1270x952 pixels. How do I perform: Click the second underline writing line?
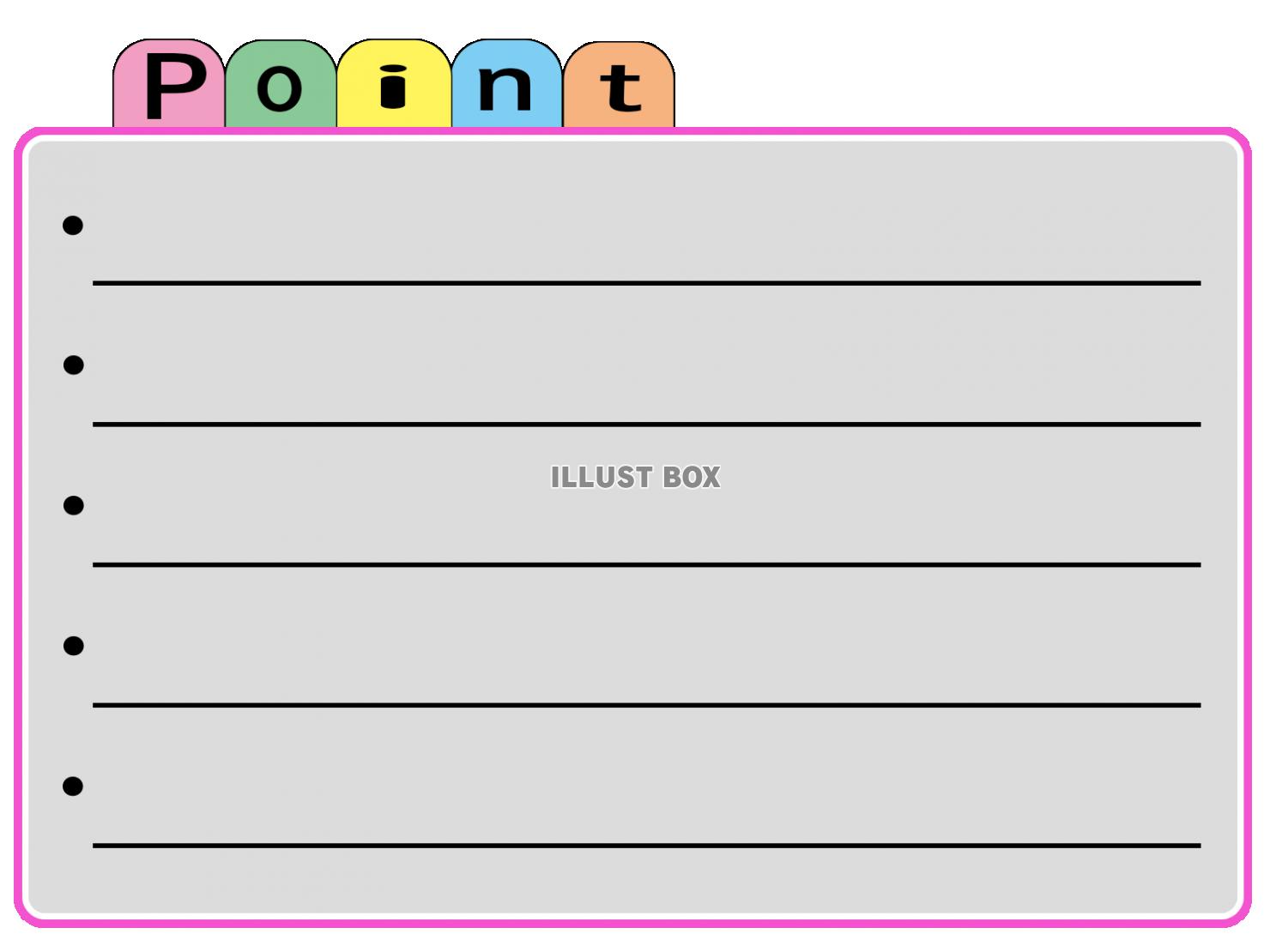coord(646,425)
